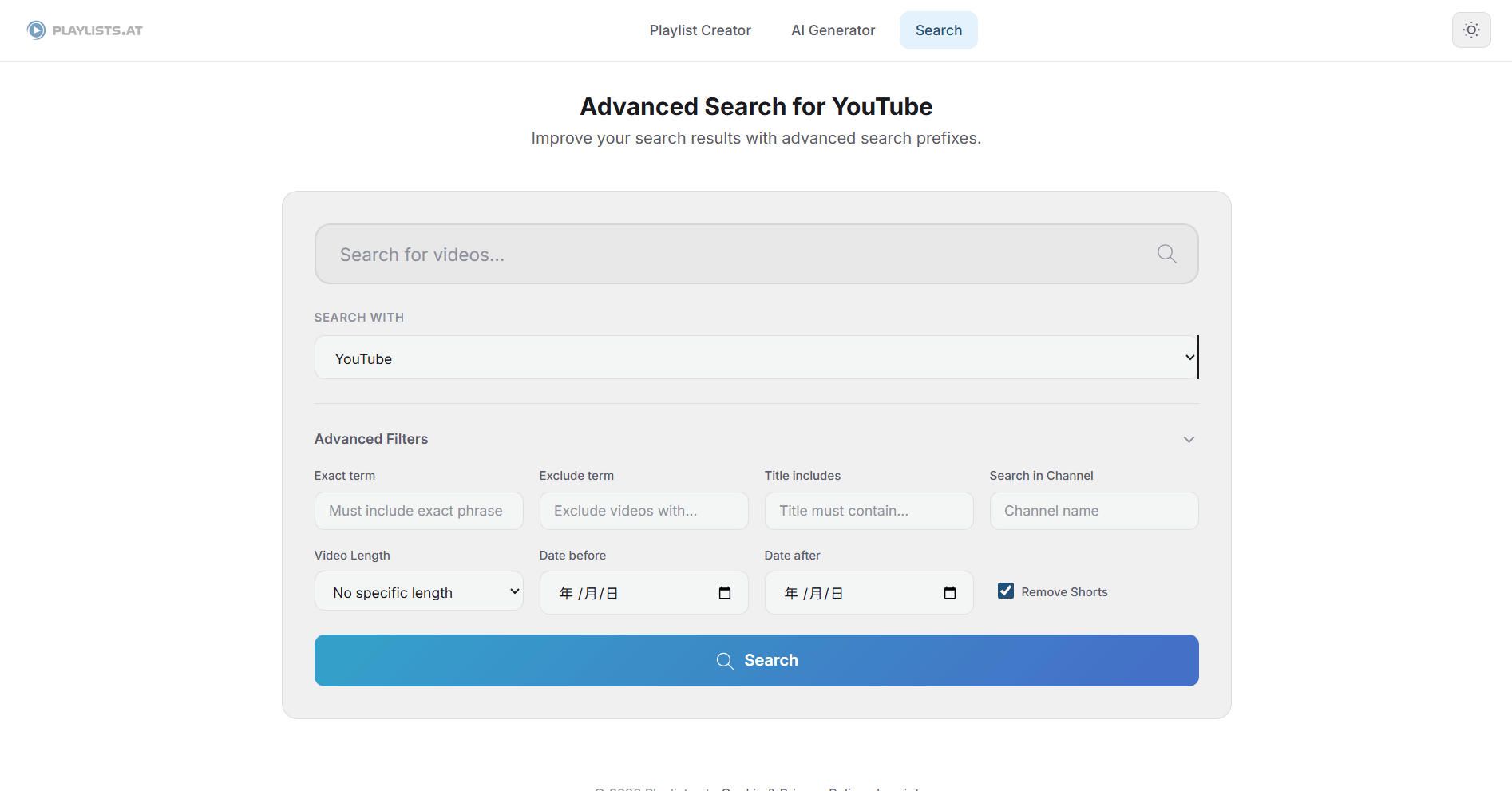Click the Exact term phrase field
Image resolution: width=1512 pixels, height=791 pixels.
pyautogui.click(x=418, y=511)
